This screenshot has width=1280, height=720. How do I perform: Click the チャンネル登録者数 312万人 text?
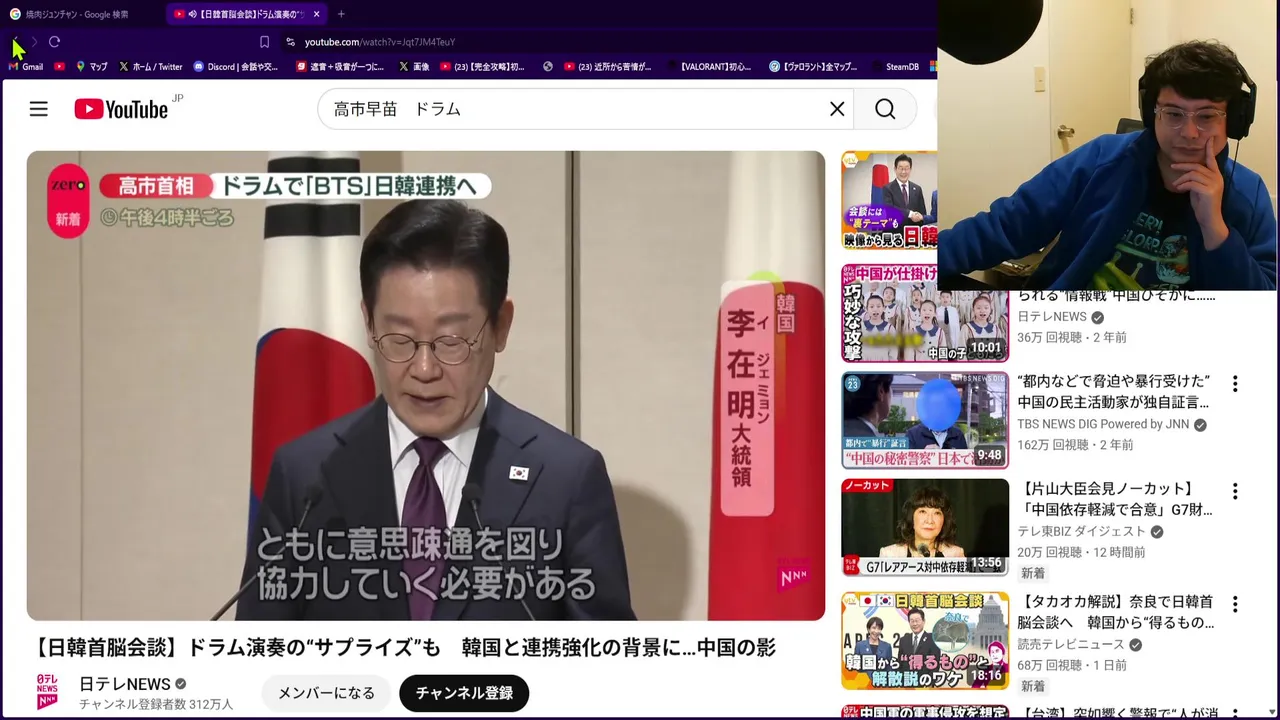pyautogui.click(x=156, y=704)
